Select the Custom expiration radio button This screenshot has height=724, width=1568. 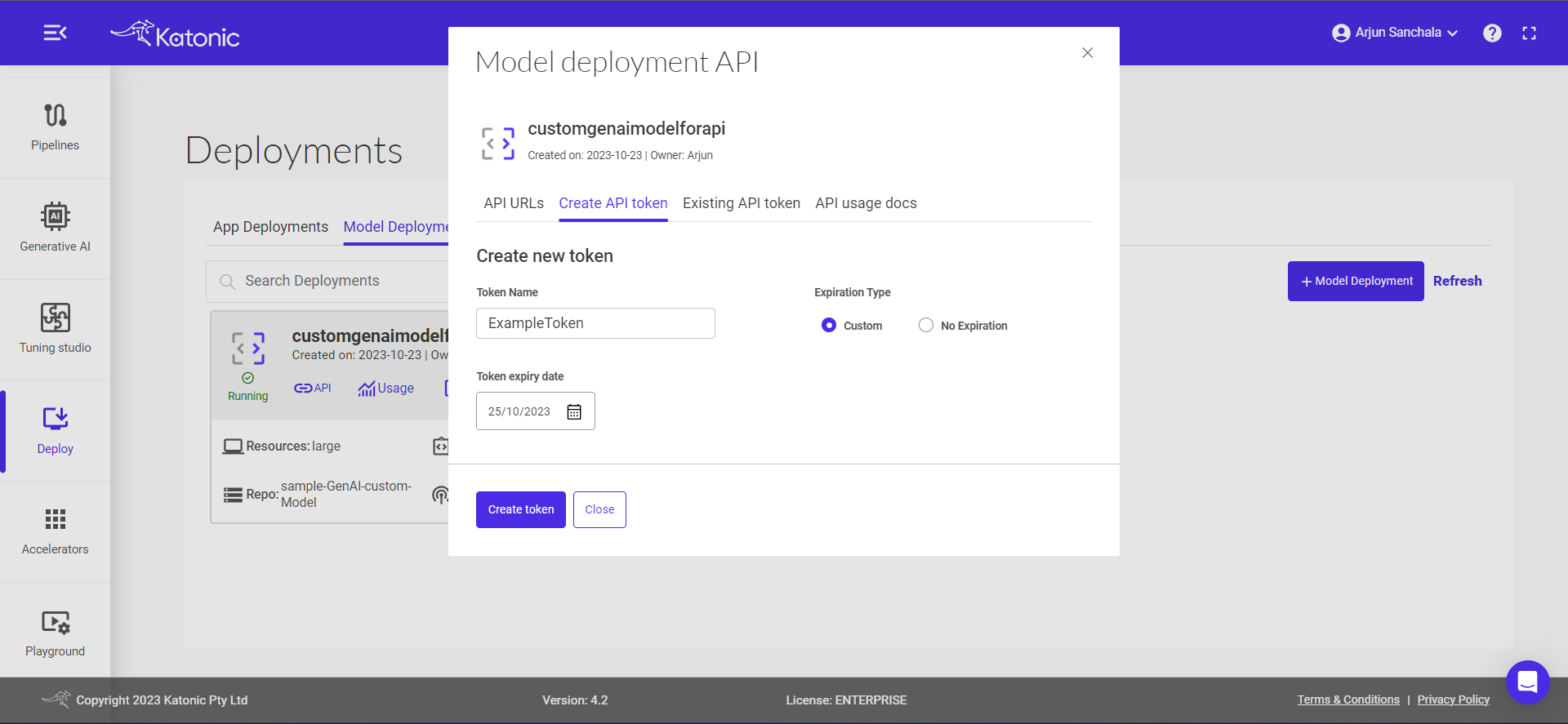(828, 325)
